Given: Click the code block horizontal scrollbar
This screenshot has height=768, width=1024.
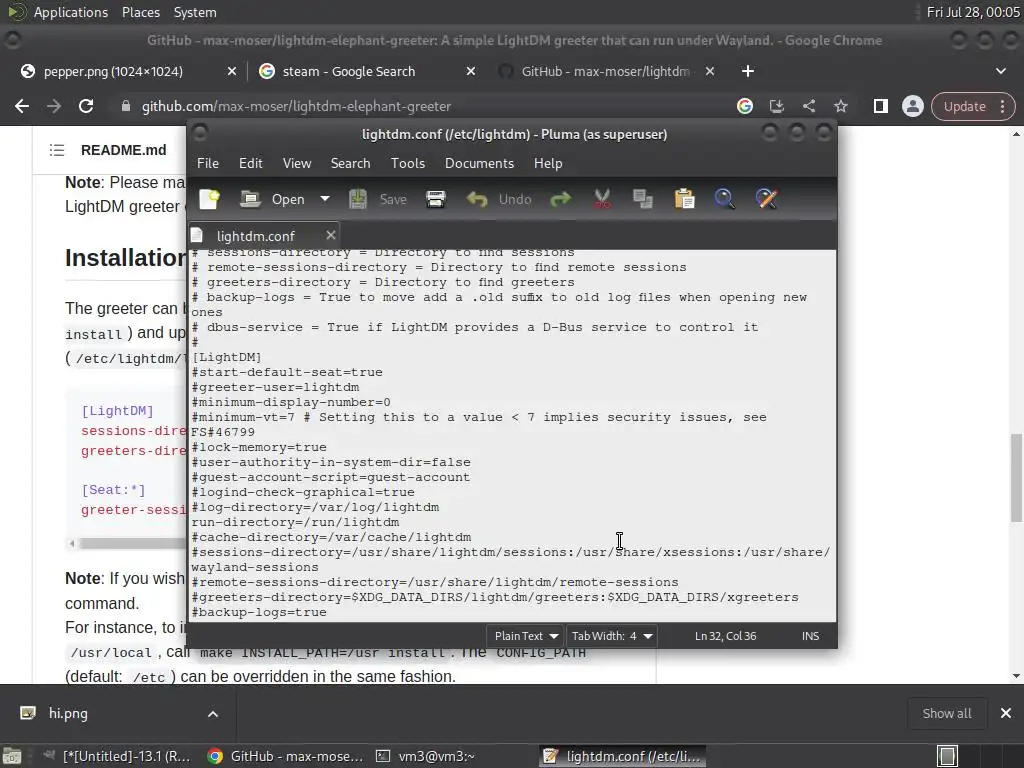Looking at the screenshot, I should [131, 543].
